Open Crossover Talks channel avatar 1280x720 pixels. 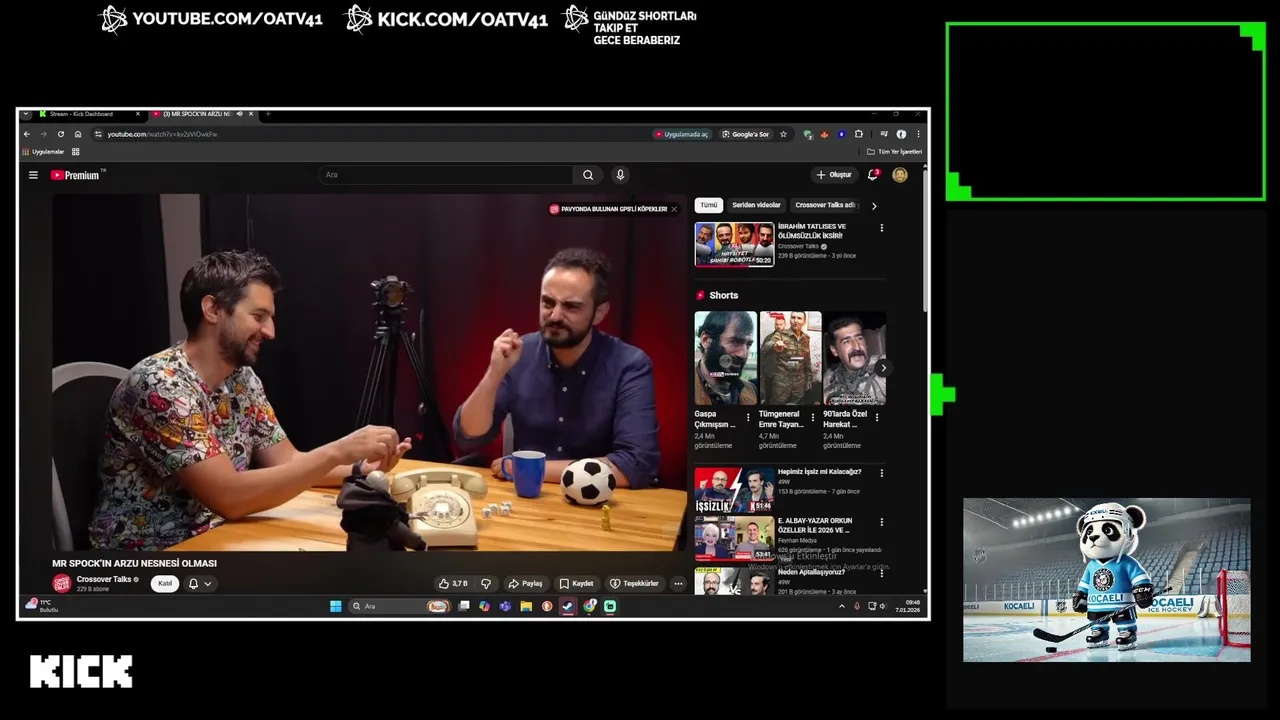62,584
